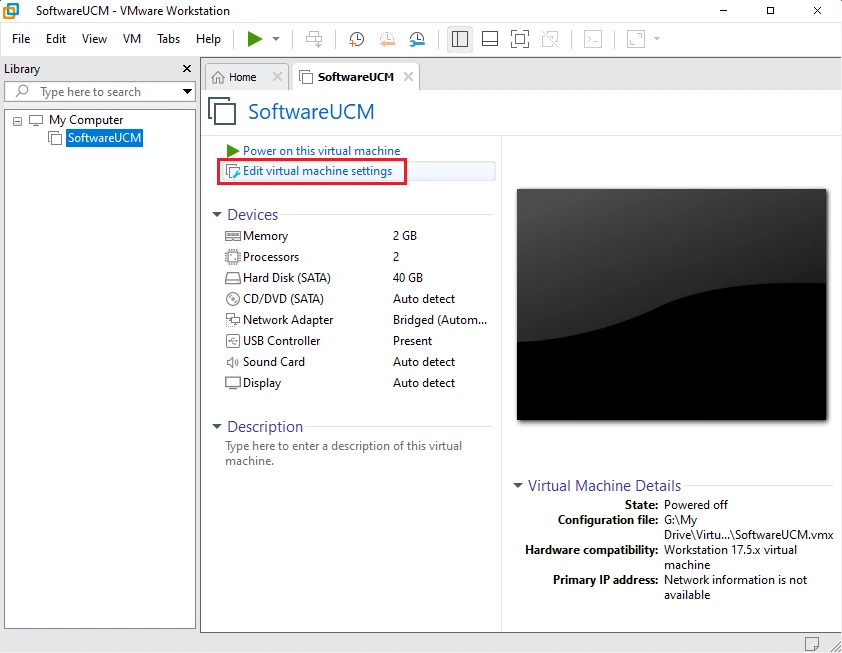Open the View menu
Viewport: 842px width, 653px height.
click(95, 39)
